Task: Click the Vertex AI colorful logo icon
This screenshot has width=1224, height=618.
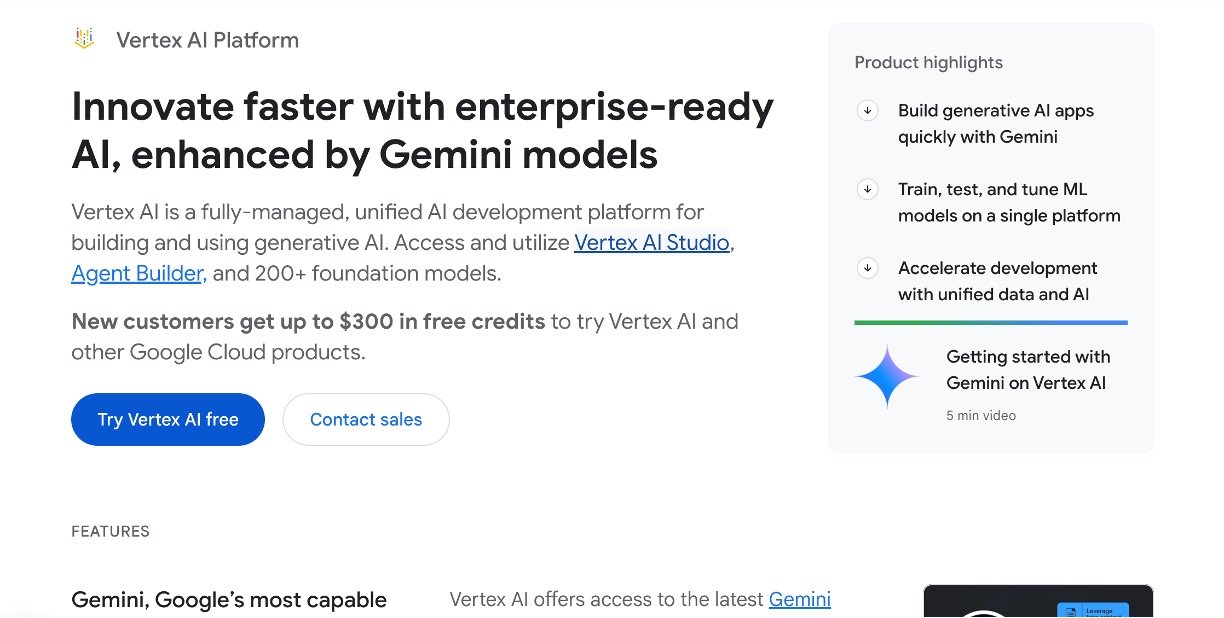Action: click(84, 39)
